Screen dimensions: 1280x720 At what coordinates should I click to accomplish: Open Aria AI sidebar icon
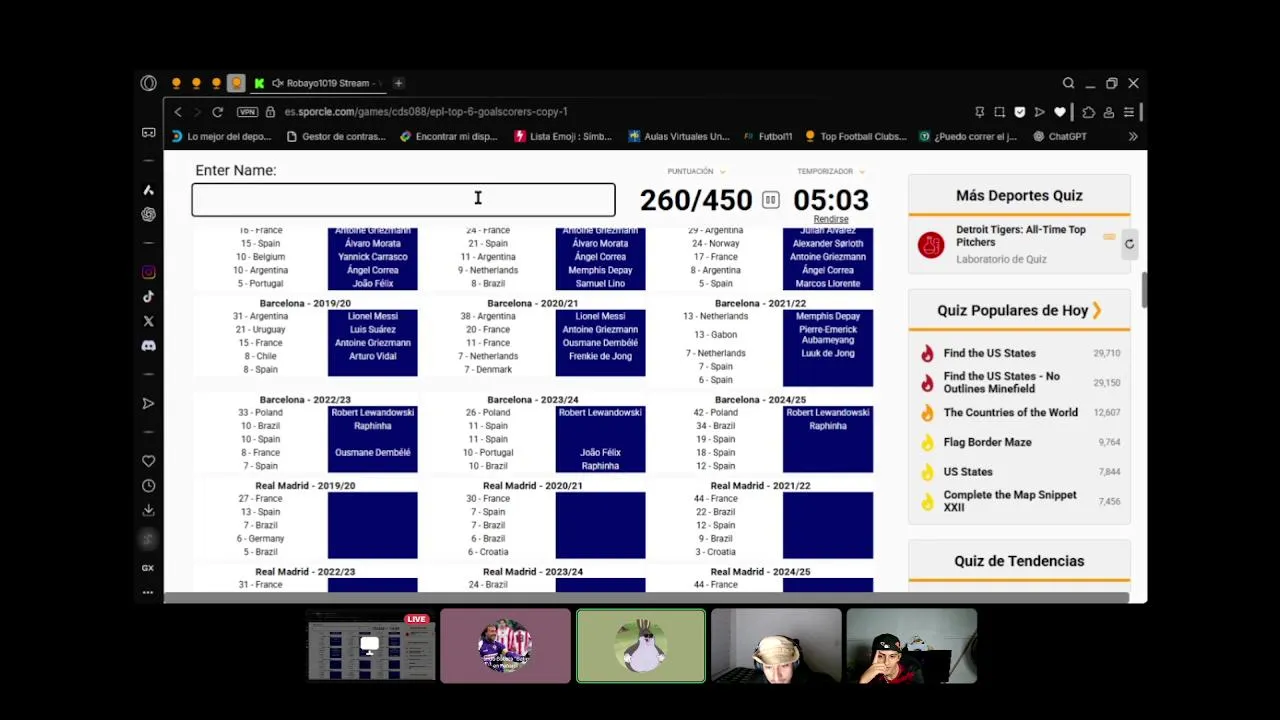(x=148, y=190)
